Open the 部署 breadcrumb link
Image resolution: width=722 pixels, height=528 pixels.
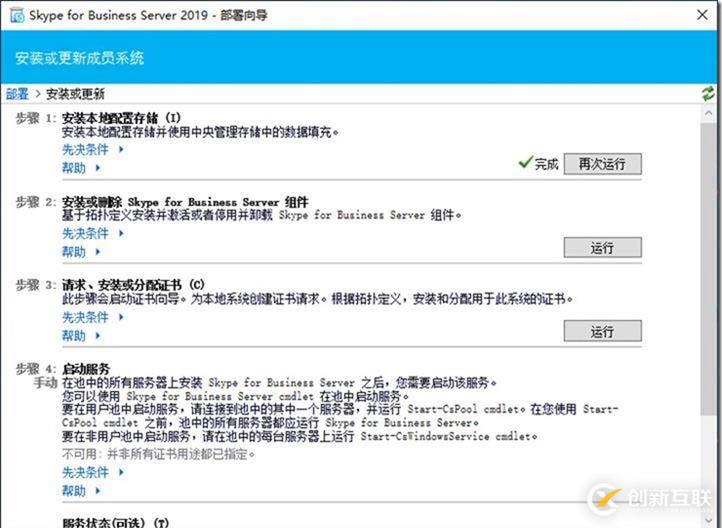tap(17, 94)
